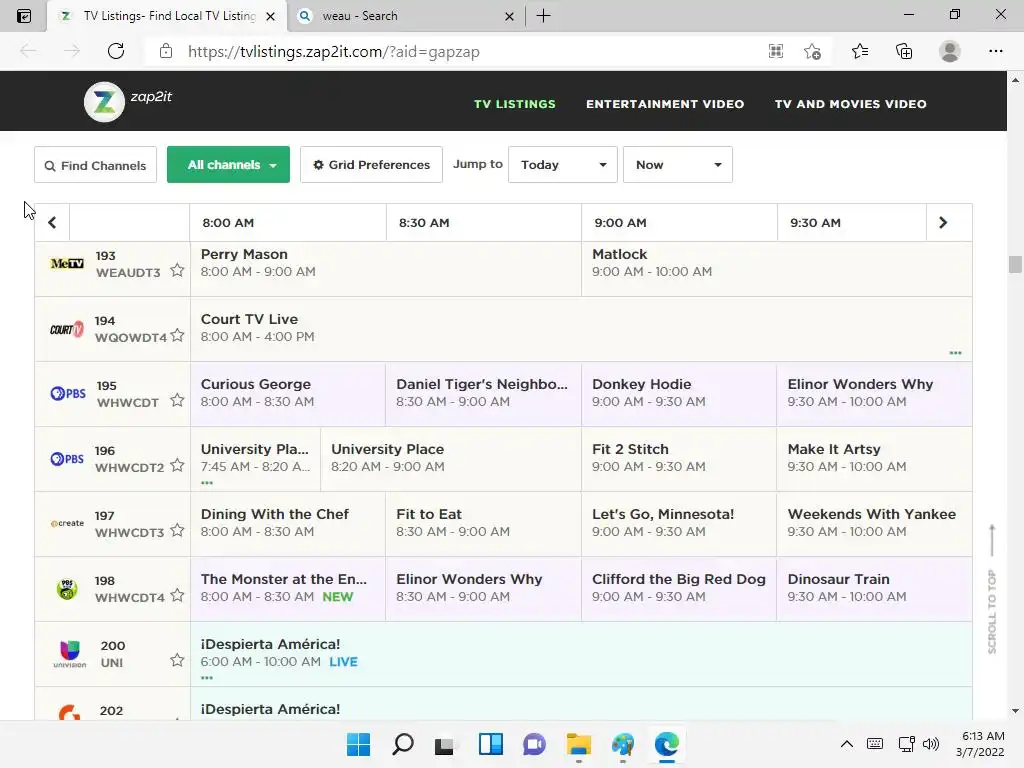
Task: Open Clifford the Big Red Dog listing
Action: point(679,588)
